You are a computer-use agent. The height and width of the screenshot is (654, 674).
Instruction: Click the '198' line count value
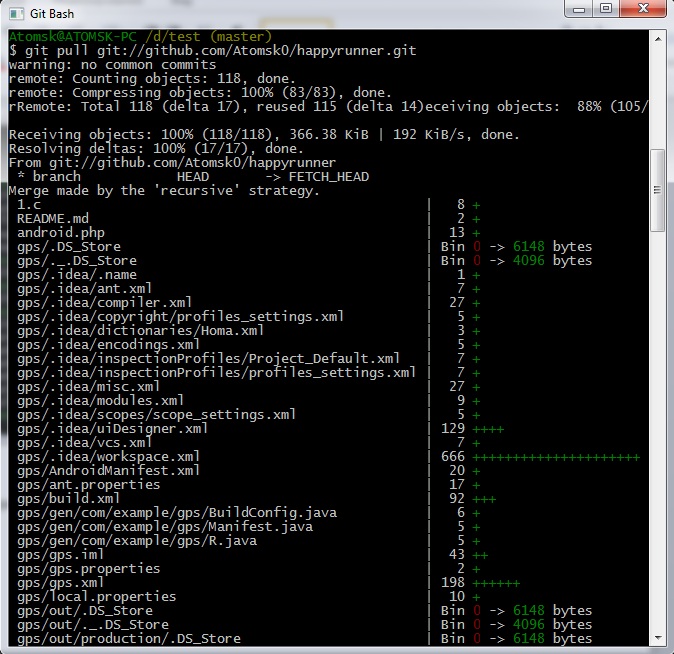pyautogui.click(x=453, y=583)
